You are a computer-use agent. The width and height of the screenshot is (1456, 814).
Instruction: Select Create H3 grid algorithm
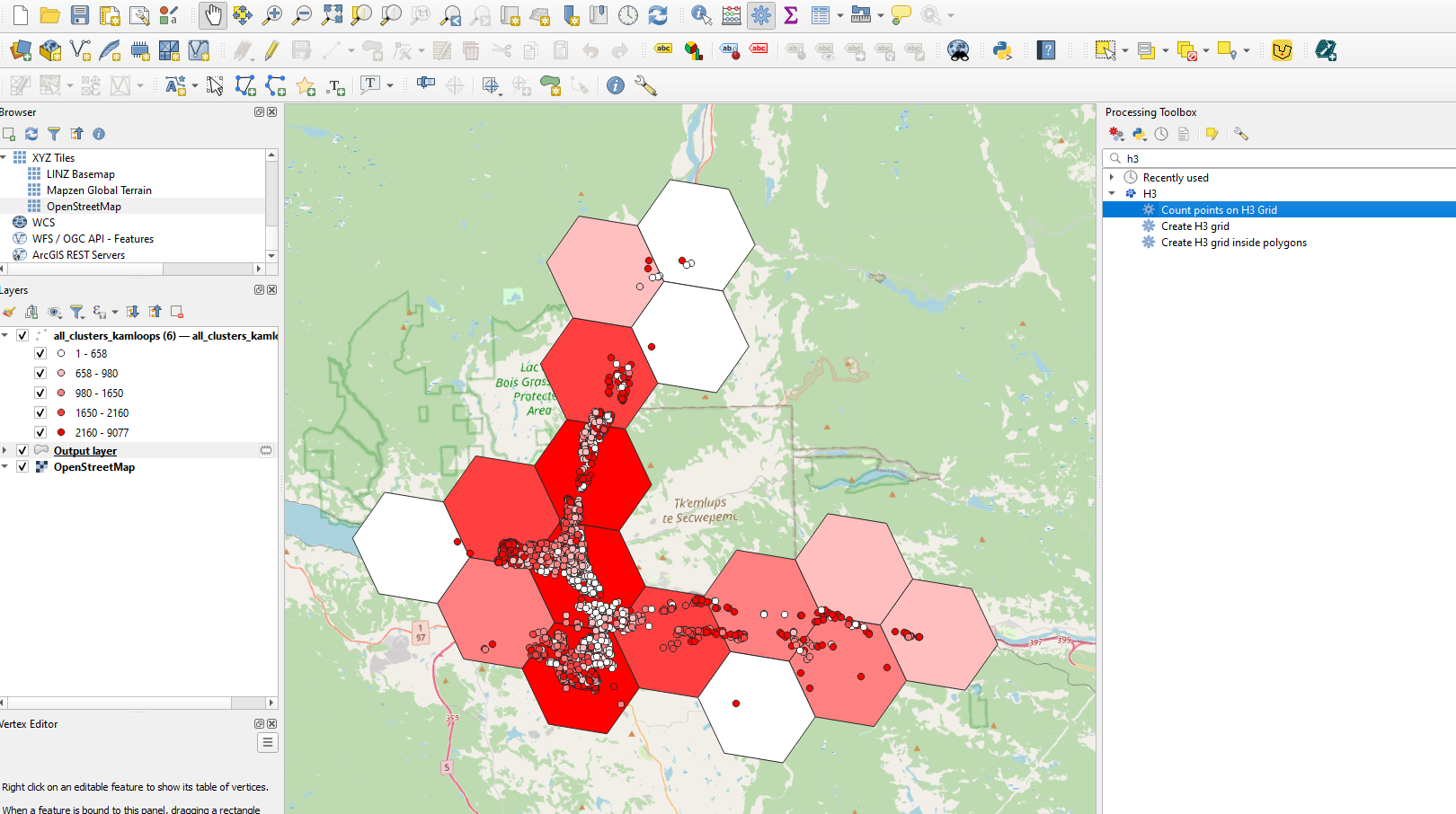point(1194,226)
